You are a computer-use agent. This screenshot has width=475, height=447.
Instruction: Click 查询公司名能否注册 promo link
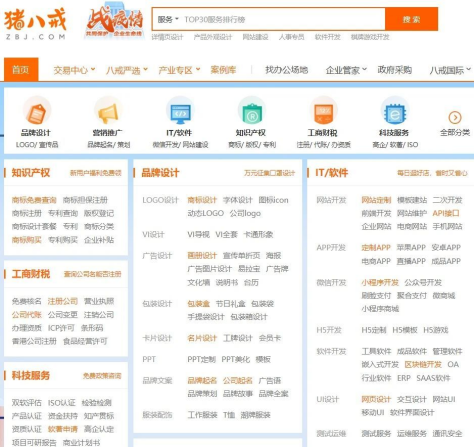[93, 274]
